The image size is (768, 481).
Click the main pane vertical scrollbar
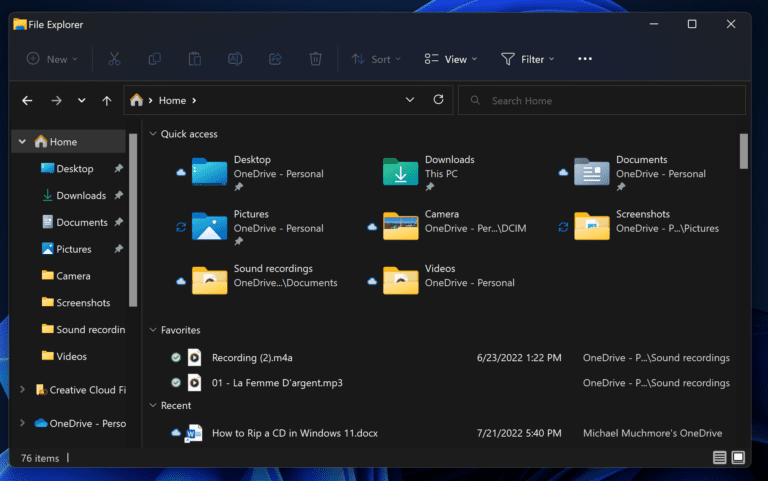(x=744, y=151)
